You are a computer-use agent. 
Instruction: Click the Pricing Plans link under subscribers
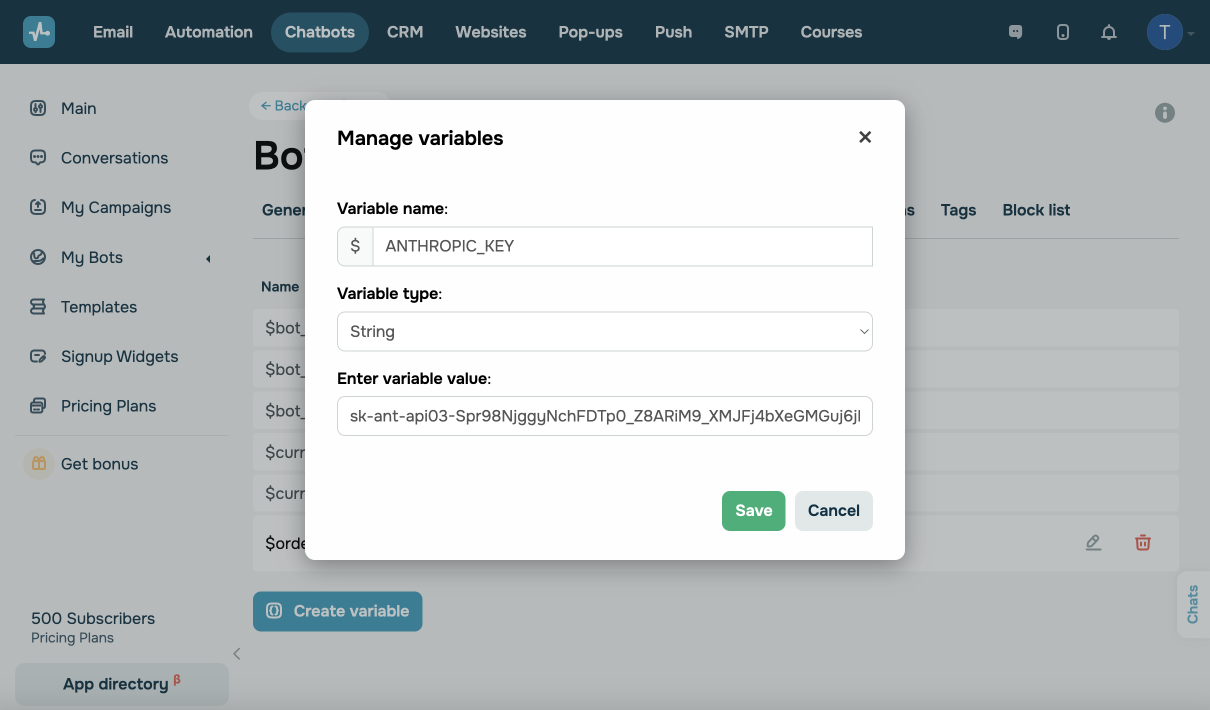tap(72, 638)
